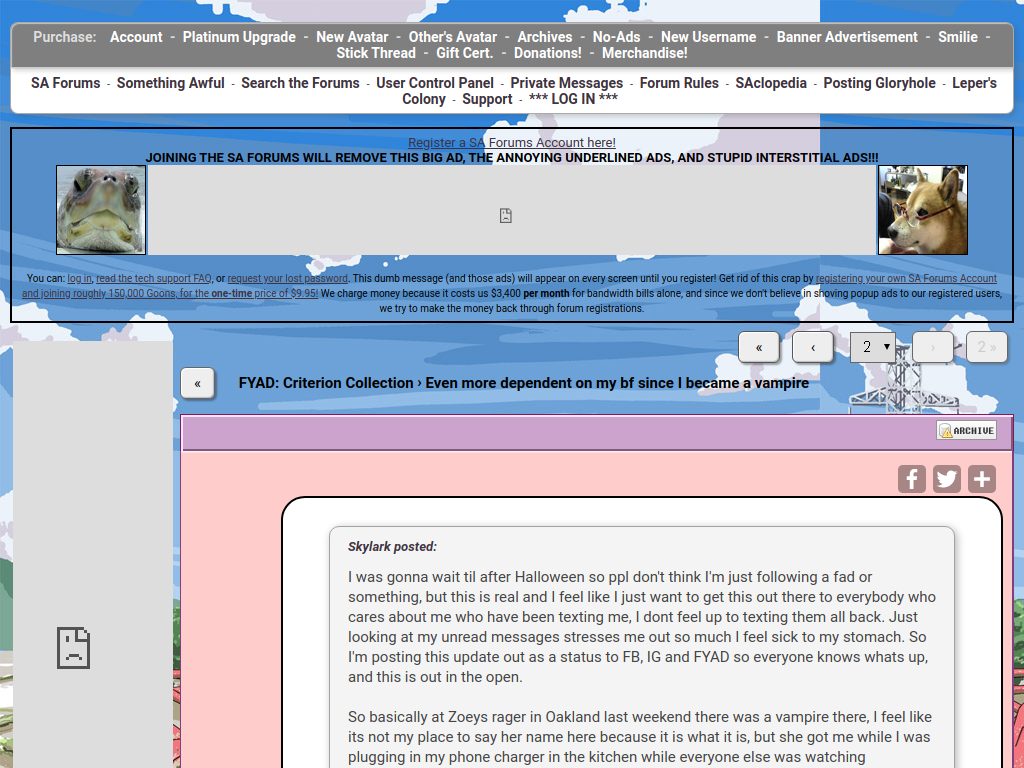Image resolution: width=1024 pixels, height=768 pixels.
Task: Open Forum Rules
Action: tap(679, 83)
